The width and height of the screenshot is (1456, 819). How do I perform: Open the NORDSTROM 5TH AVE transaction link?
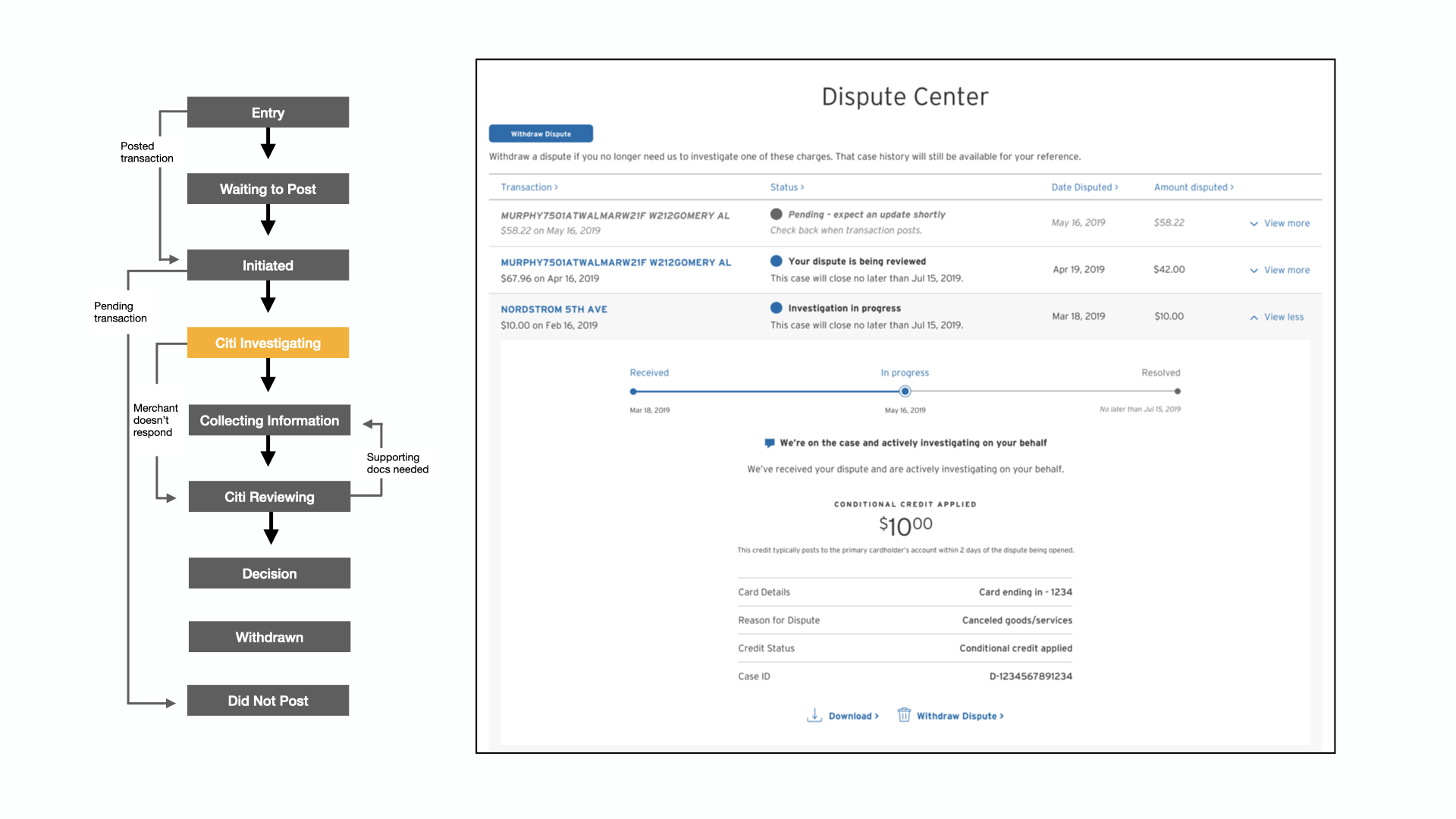tap(554, 309)
